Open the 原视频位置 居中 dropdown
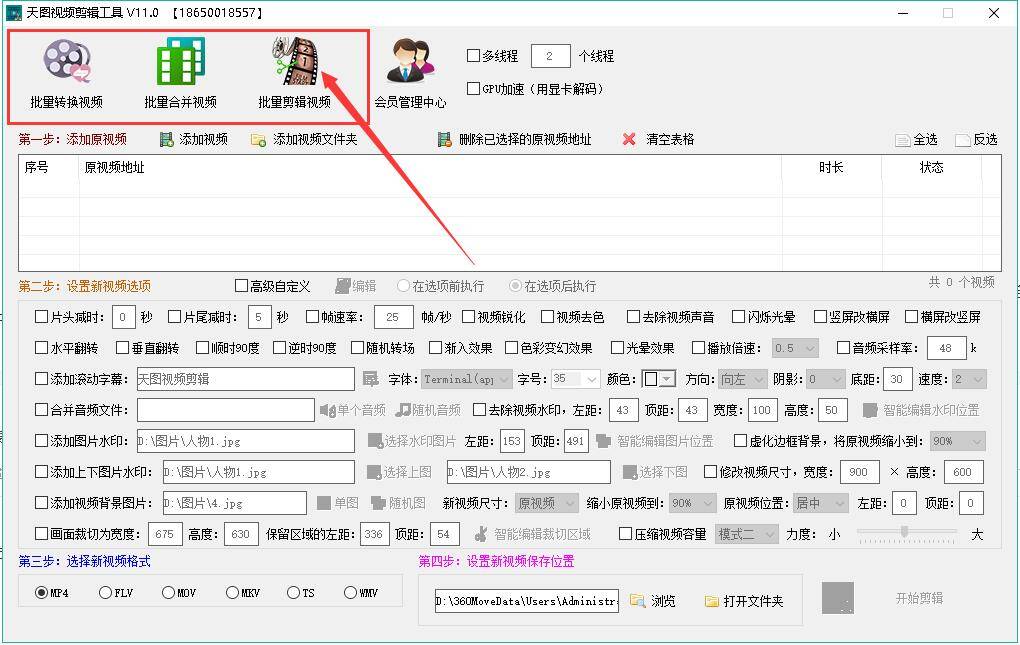This screenshot has height=645, width=1020. click(x=821, y=503)
